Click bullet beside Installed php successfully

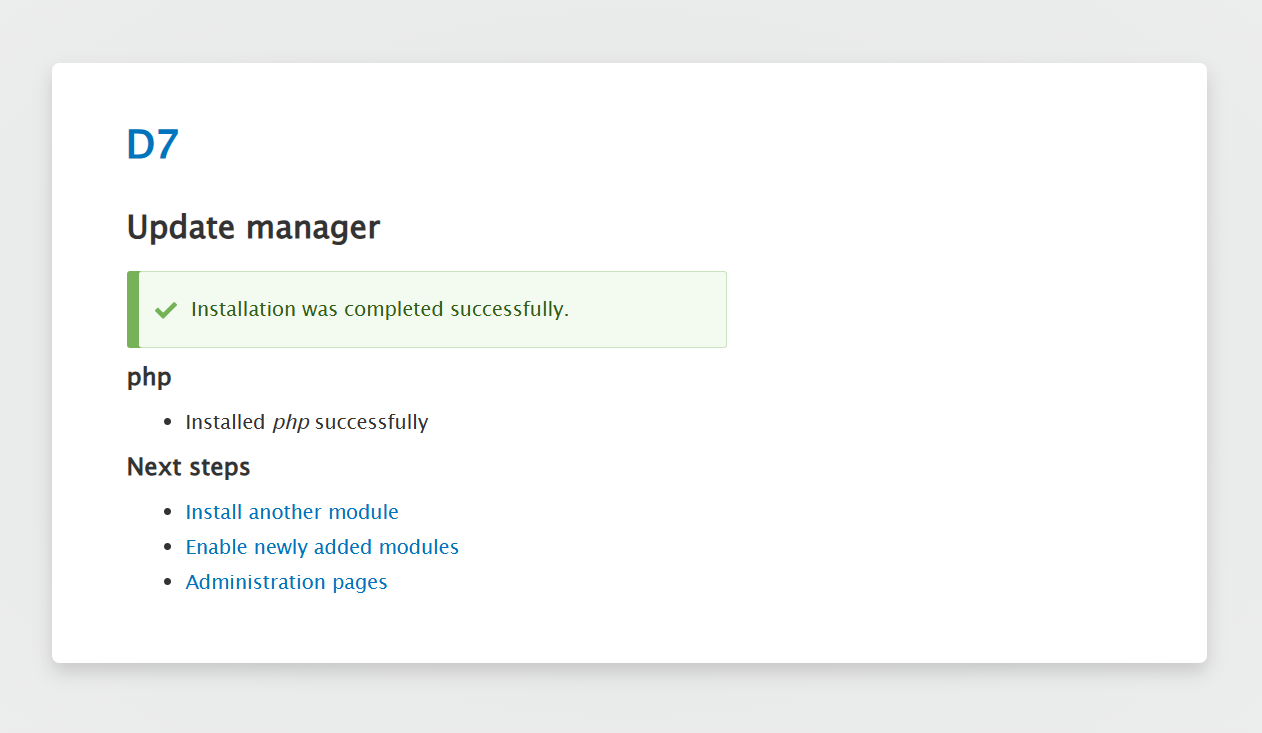tap(167, 423)
